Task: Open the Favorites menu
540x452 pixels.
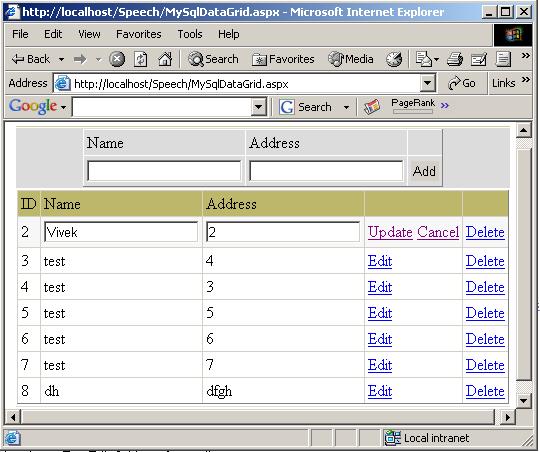Action: pos(139,34)
